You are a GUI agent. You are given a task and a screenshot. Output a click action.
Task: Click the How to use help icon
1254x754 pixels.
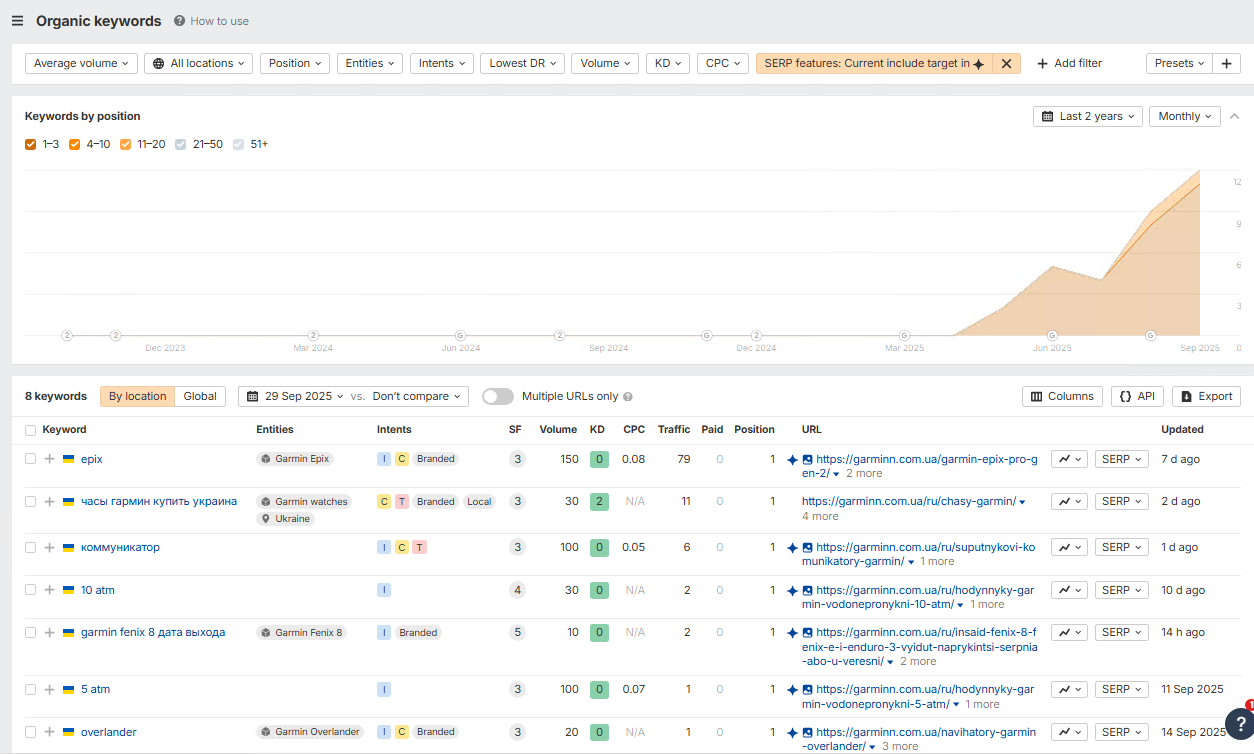pyautogui.click(x=179, y=21)
